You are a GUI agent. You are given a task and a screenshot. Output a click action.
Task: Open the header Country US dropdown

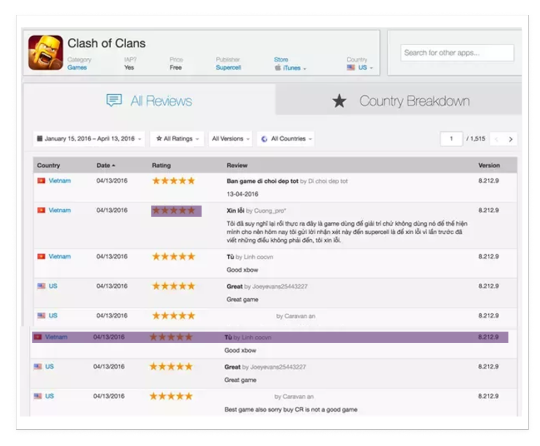pos(360,68)
